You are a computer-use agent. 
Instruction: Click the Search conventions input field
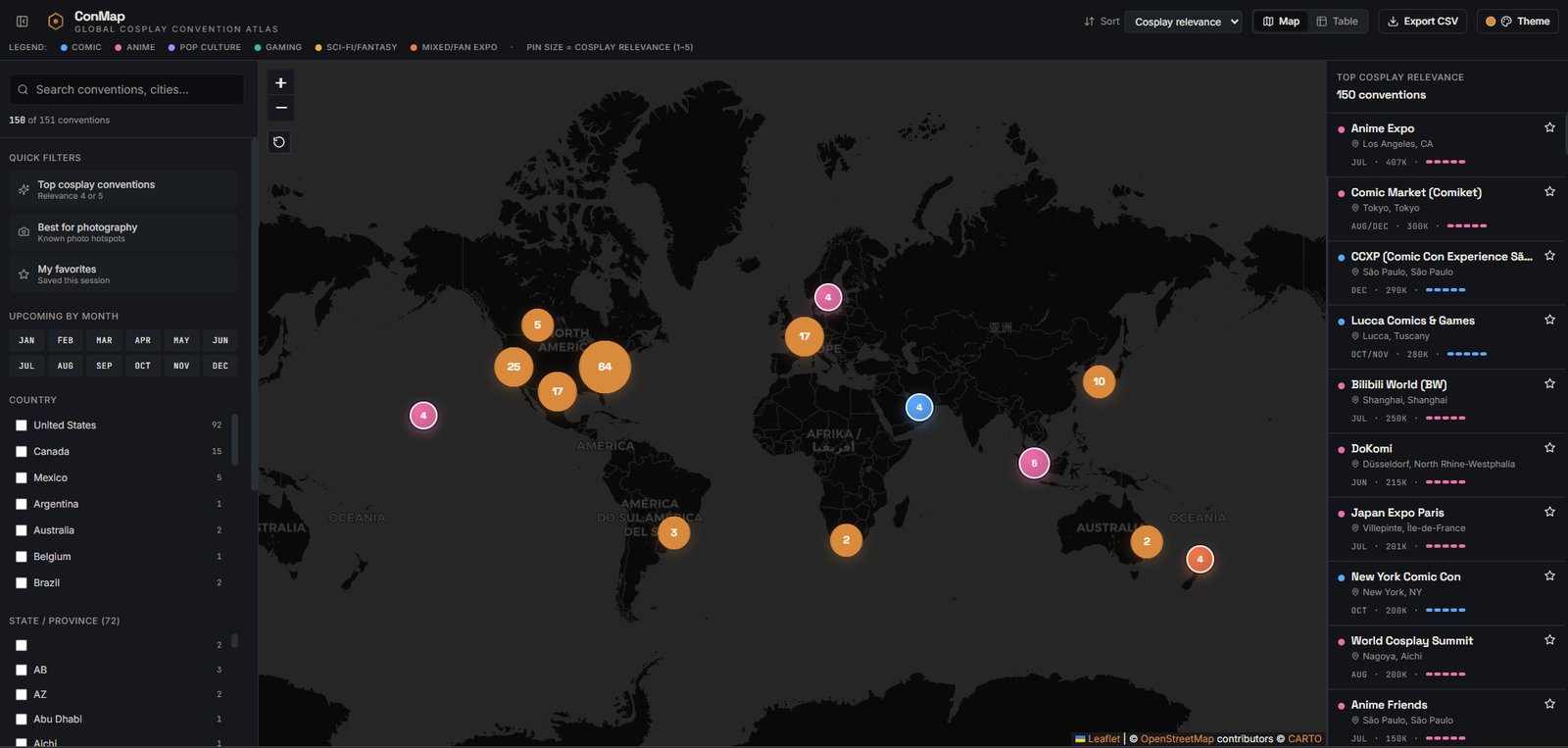(x=126, y=89)
